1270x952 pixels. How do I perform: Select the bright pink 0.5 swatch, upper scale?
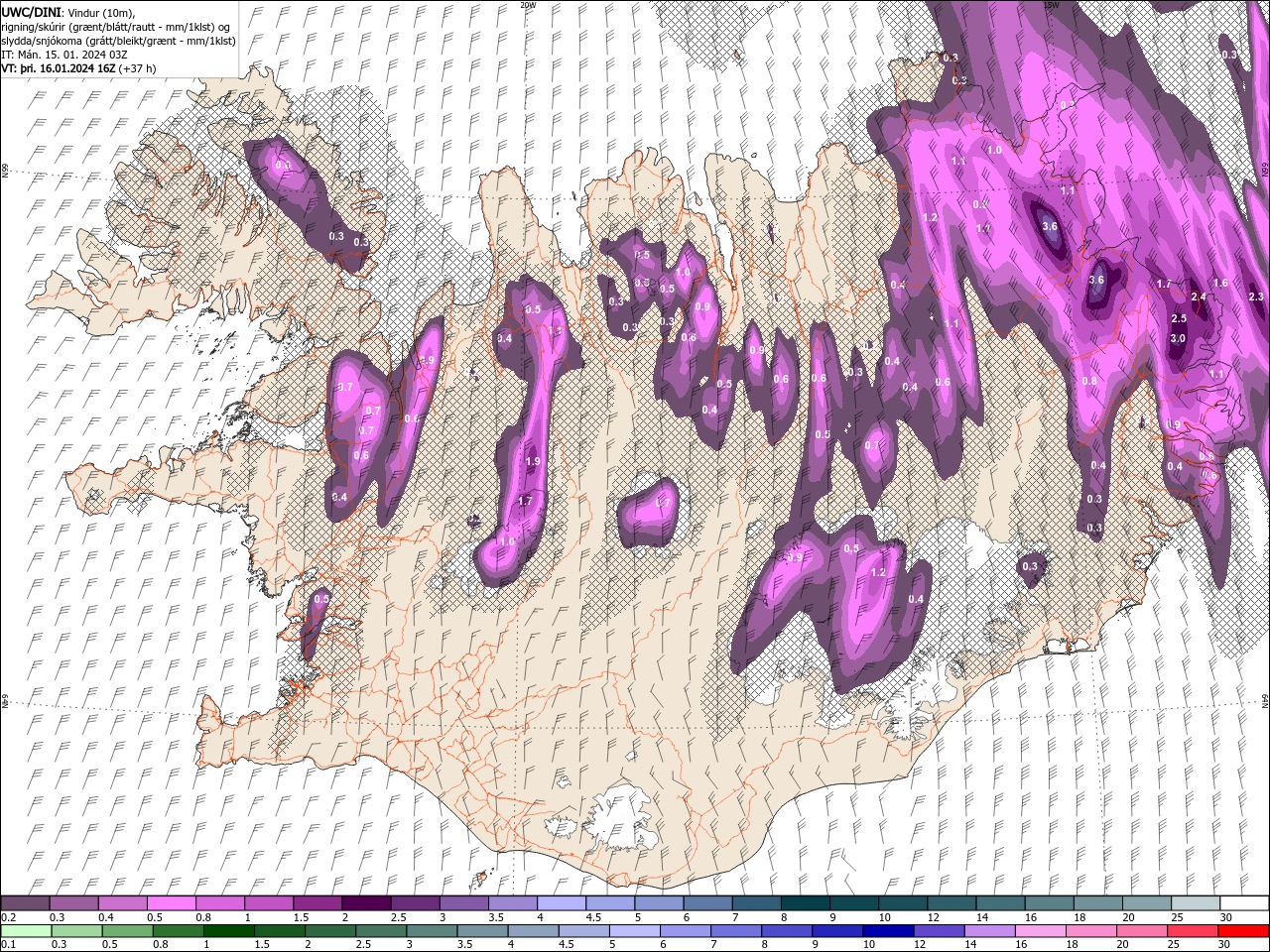[171, 903]
